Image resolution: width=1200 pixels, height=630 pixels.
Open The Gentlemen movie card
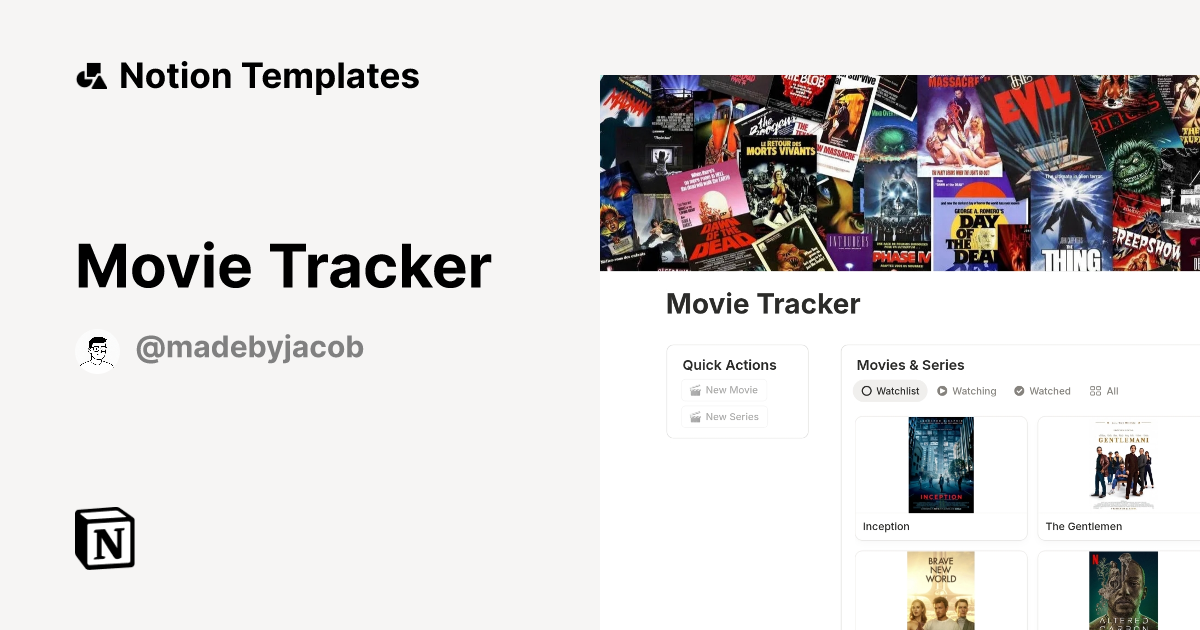pos(1122,478)
